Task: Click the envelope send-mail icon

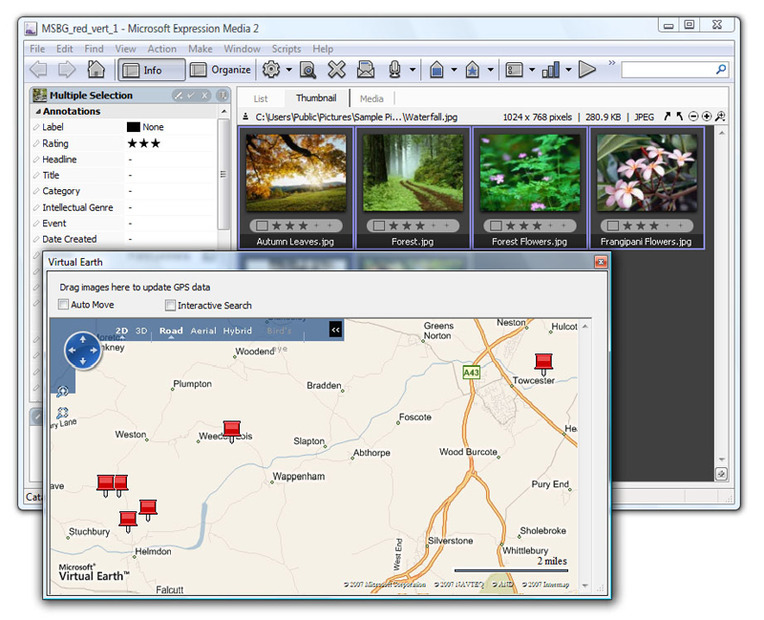Action: click(365, 70)
